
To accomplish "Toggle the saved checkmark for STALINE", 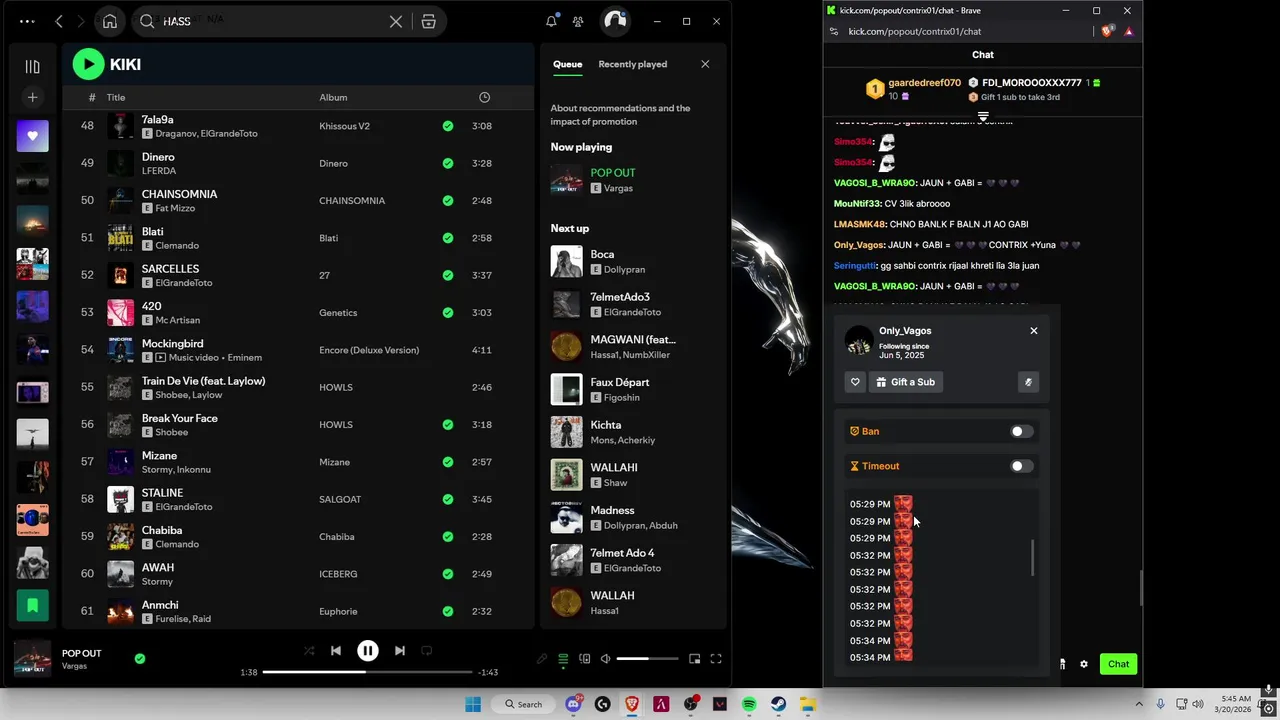I will (448, 499).
